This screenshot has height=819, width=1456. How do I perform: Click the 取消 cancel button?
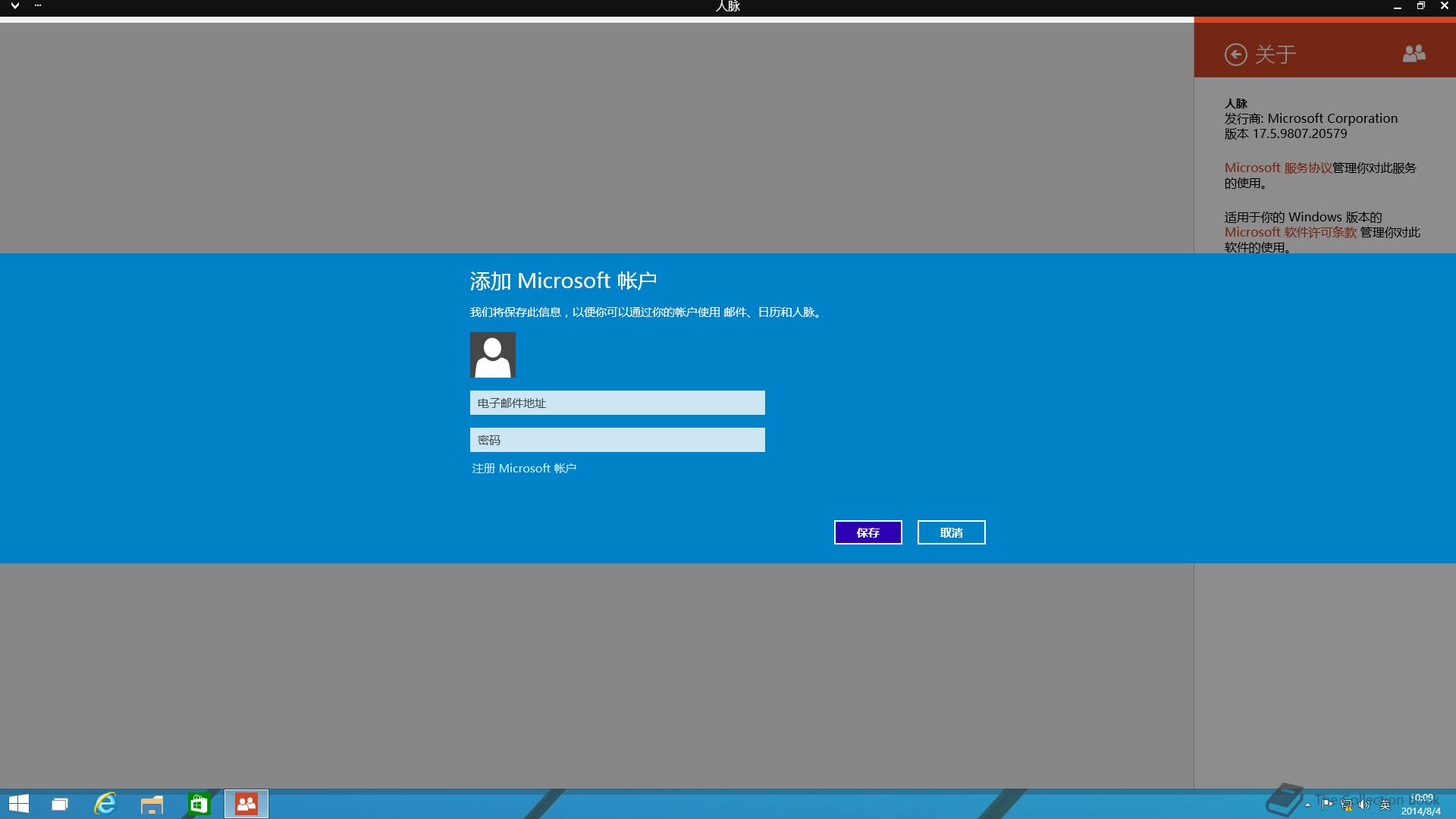click(952, 532)
